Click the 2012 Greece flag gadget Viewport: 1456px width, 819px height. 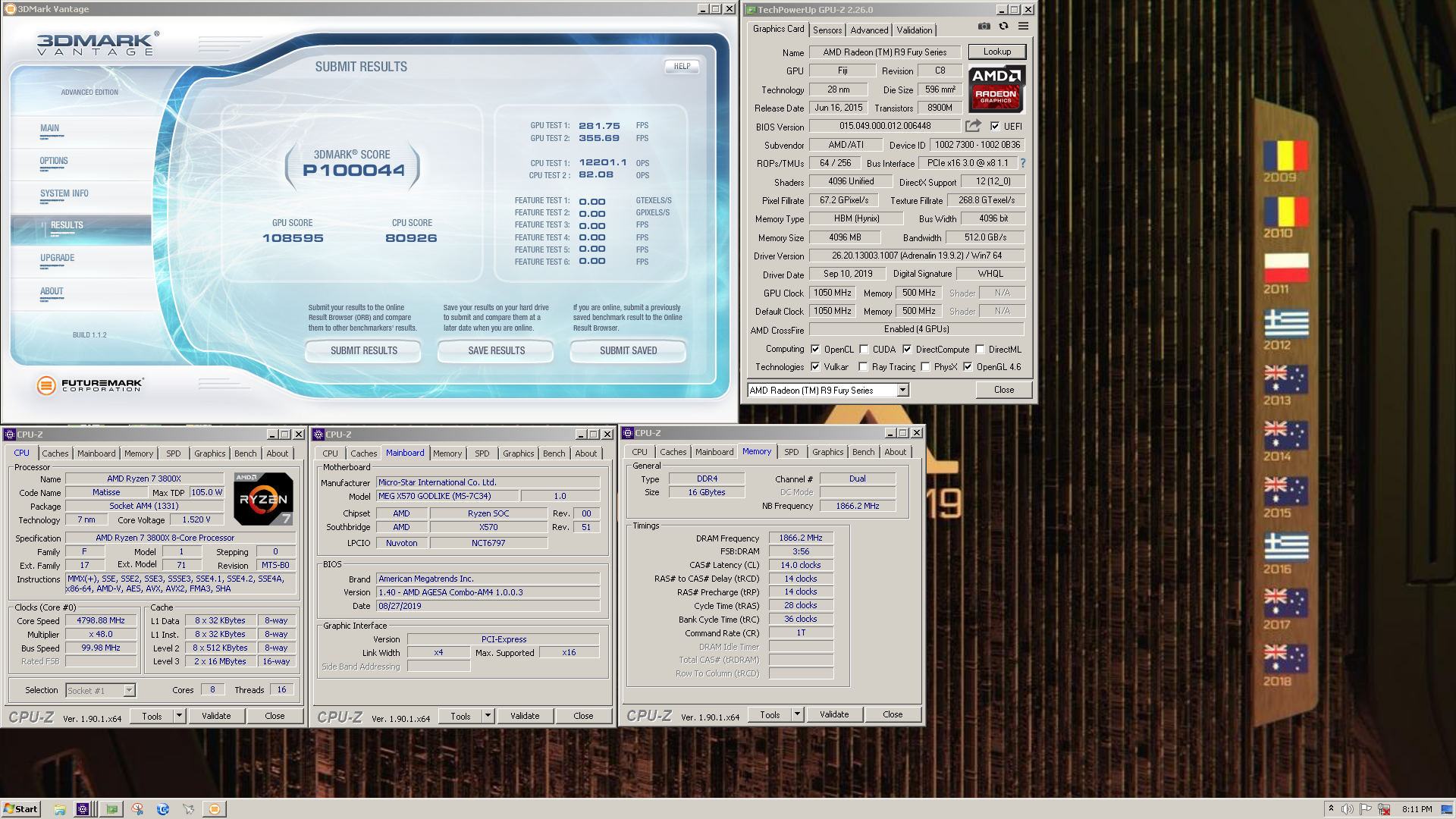(x=1286, y=324)
